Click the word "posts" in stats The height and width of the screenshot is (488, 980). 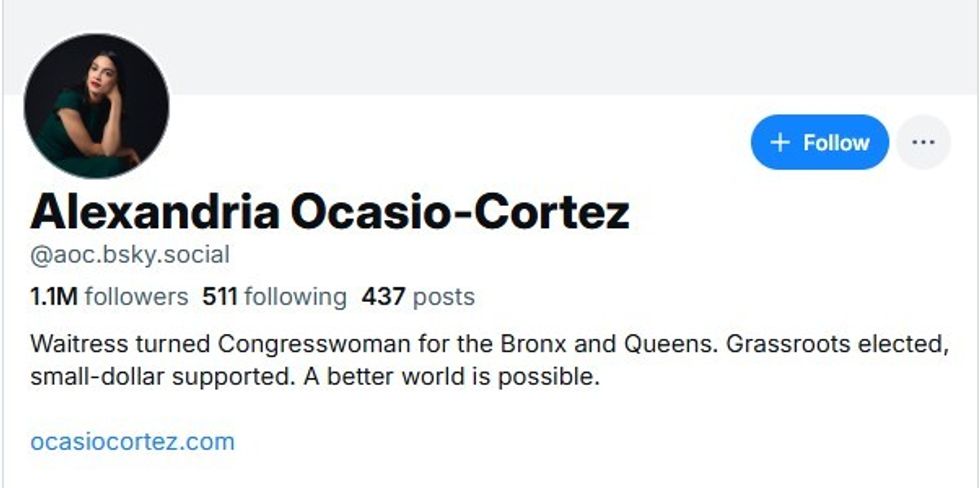[444, 297]
